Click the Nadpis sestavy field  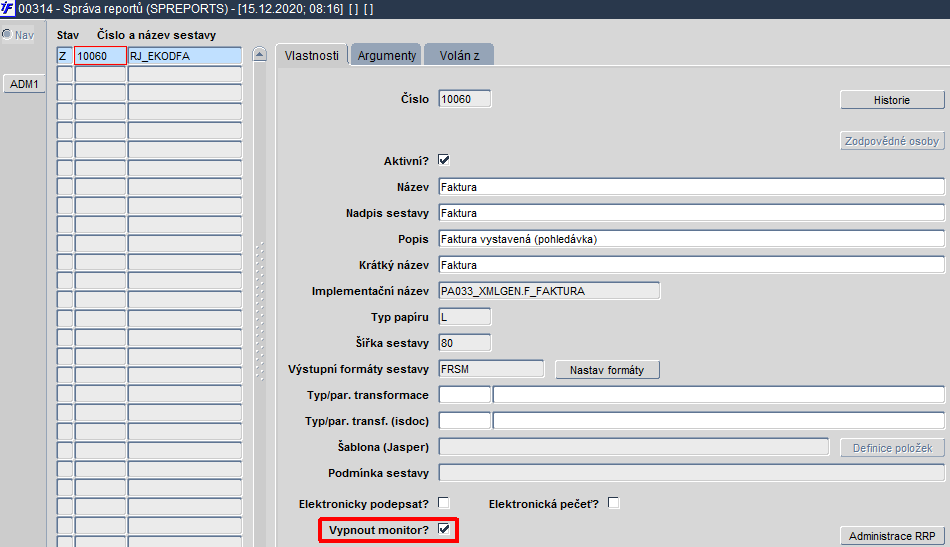[x=691, y=213]
